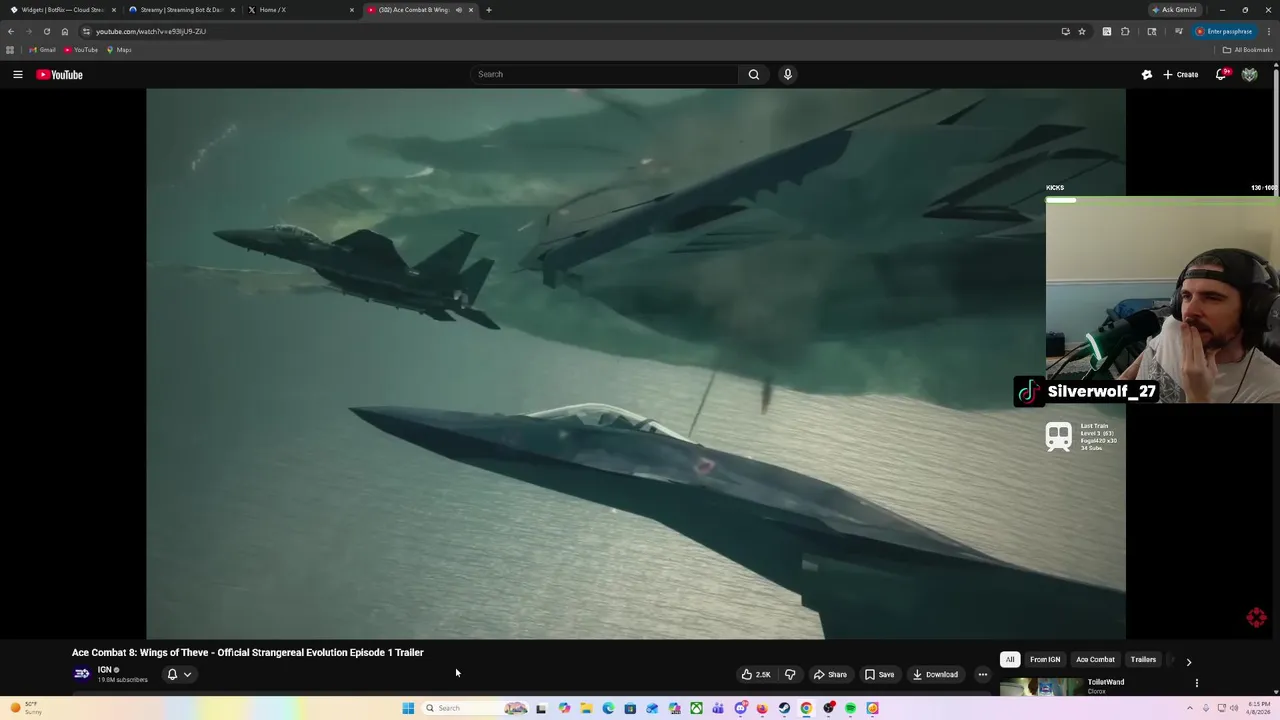Click the Ask Gemini button

coord(1174,10)
